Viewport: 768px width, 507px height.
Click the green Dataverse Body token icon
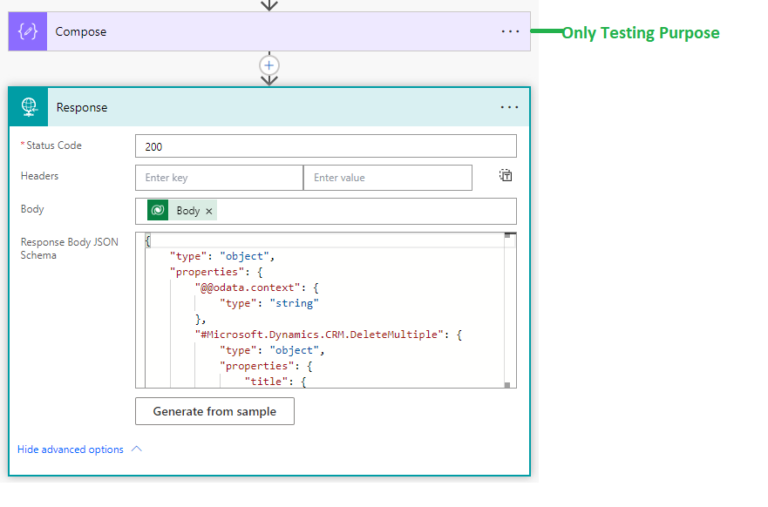pos(158,211)
